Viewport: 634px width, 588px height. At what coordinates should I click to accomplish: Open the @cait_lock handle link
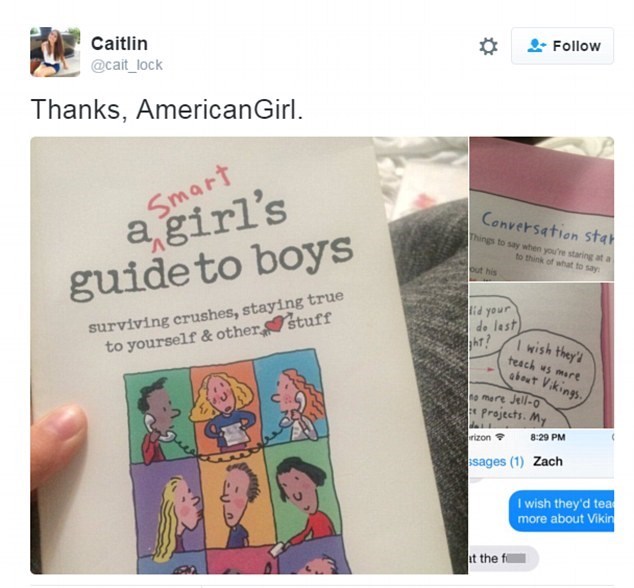pos(127,65)
